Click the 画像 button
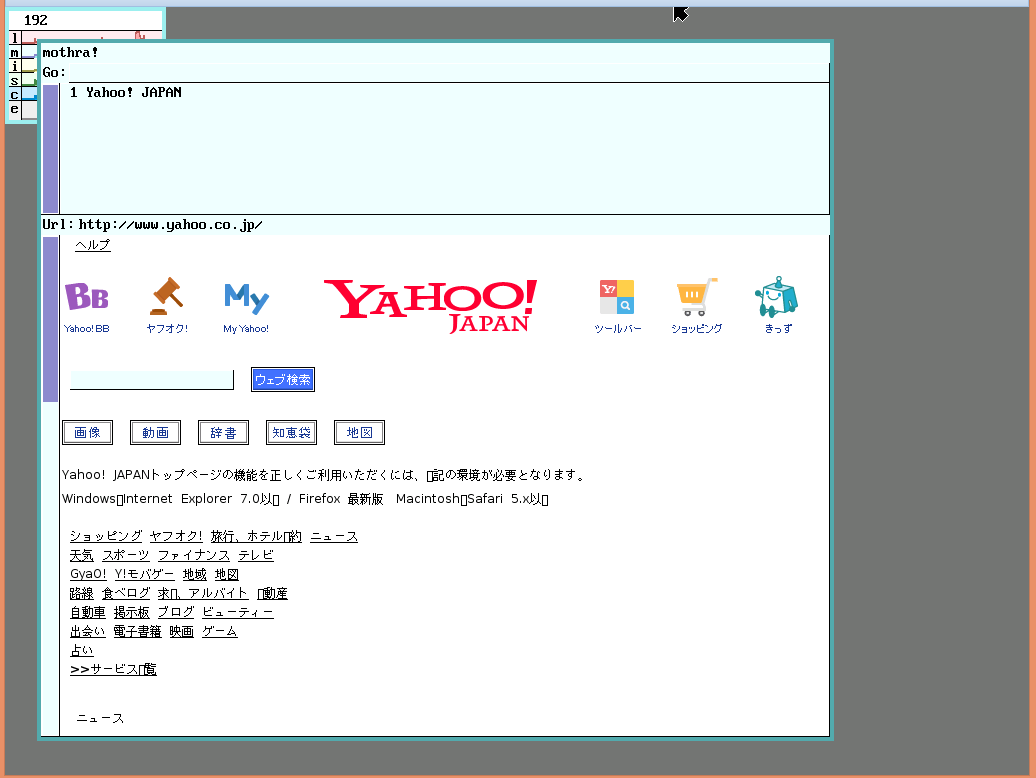Image resolution: width=1036 pixels, height=778 pixels. (87, 433)
